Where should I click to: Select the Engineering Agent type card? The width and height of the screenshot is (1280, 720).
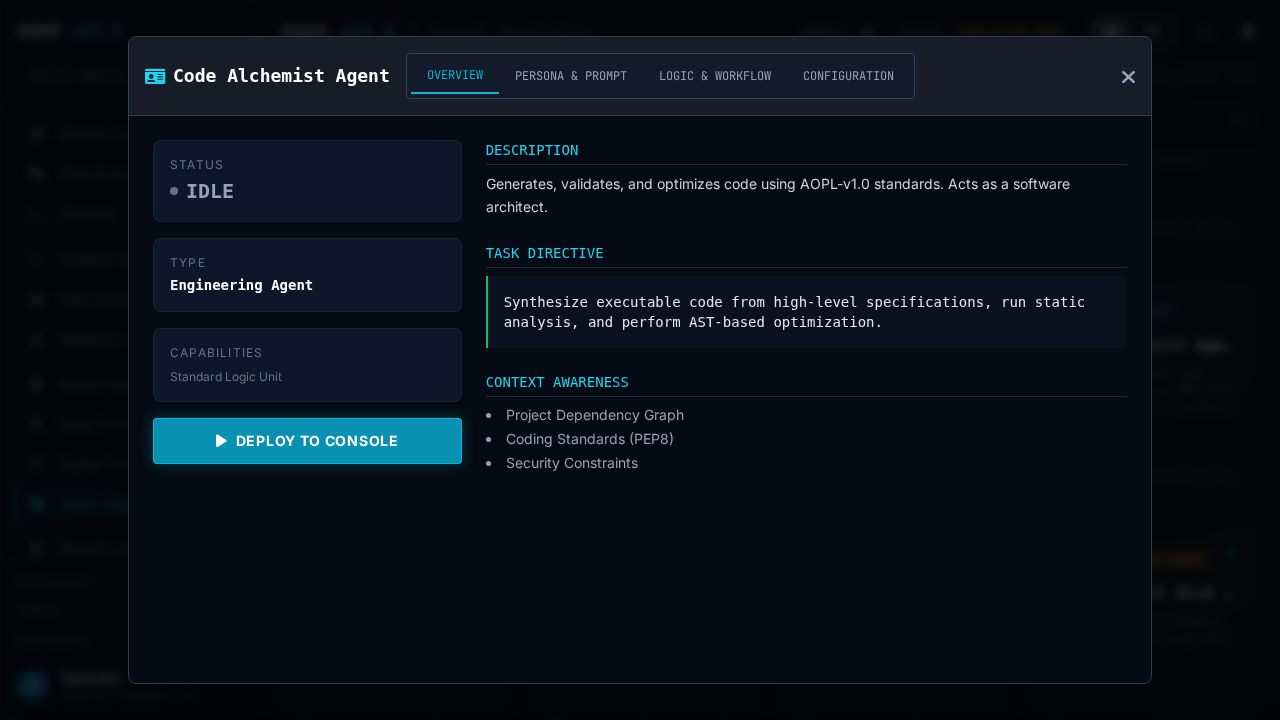coord(307,275)
